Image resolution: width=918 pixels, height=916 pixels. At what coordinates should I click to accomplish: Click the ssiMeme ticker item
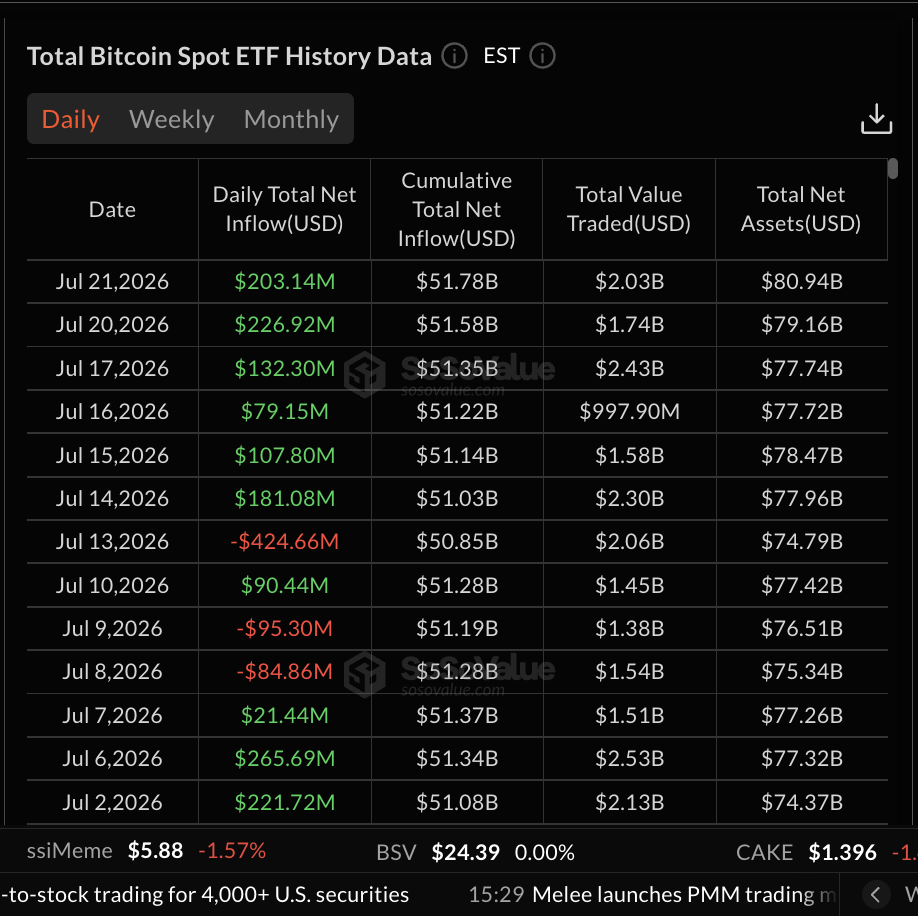(x=146, y=850)
